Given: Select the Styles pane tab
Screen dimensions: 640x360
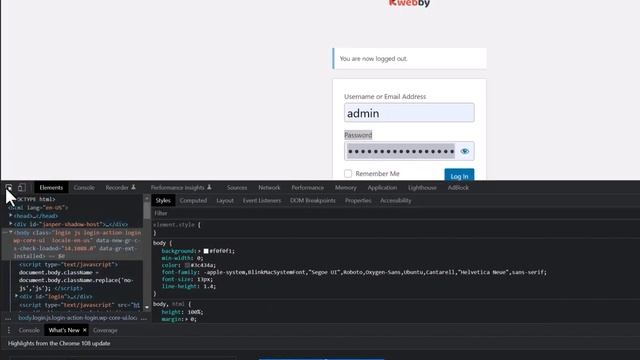Looking at the screenshot, I should pos(163,200).
